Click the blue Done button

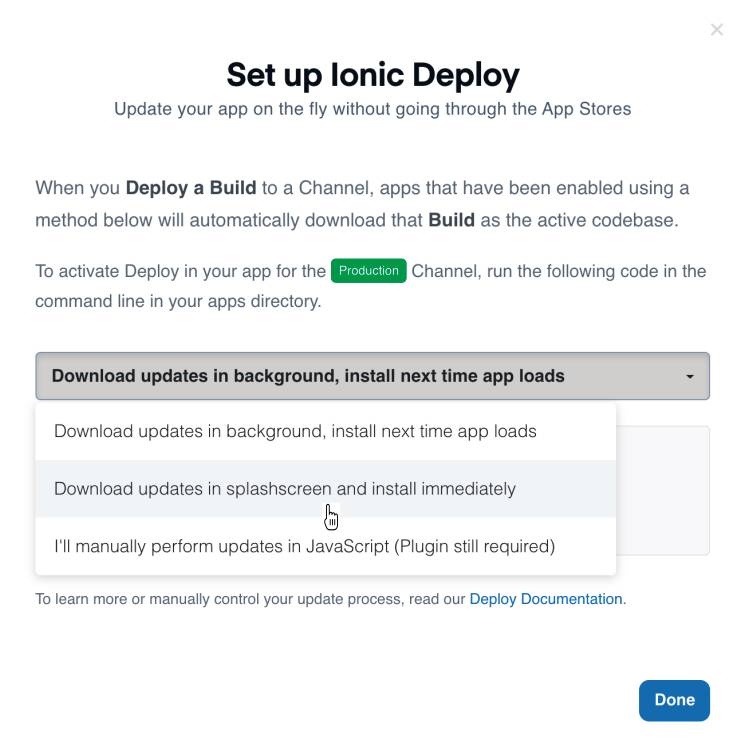674,700
